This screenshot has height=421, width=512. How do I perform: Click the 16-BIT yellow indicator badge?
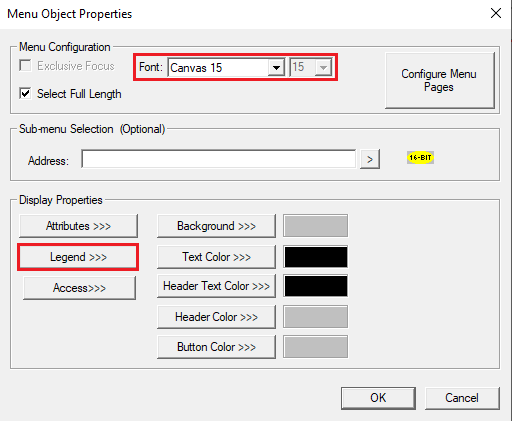coord(420,157)
